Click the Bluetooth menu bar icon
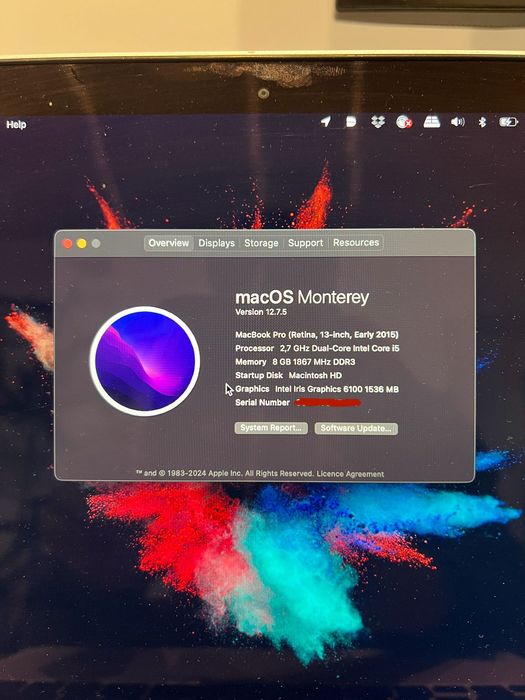Image resolution: width=525 pixels, height=700 pixels. [x=482, y=121]
